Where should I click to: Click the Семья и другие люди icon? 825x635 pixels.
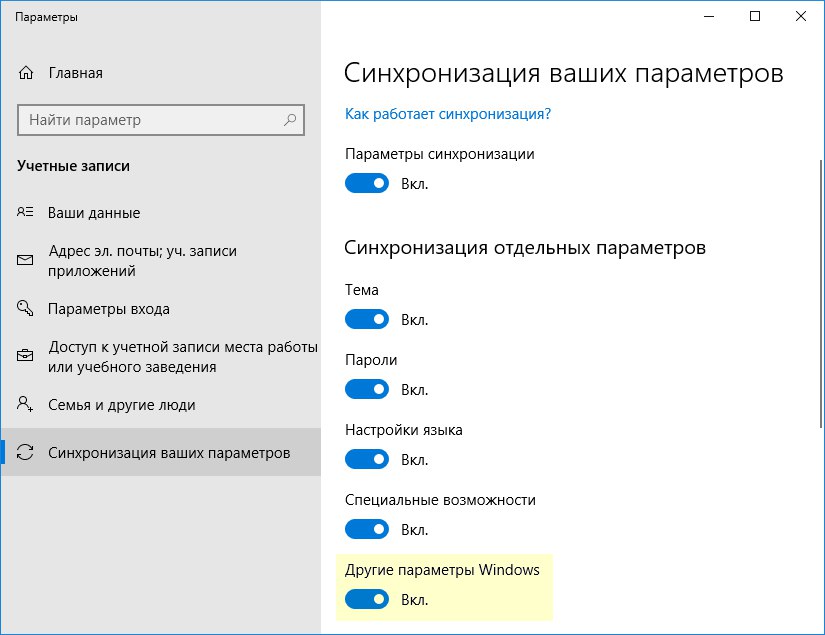[x=25, y=404]
